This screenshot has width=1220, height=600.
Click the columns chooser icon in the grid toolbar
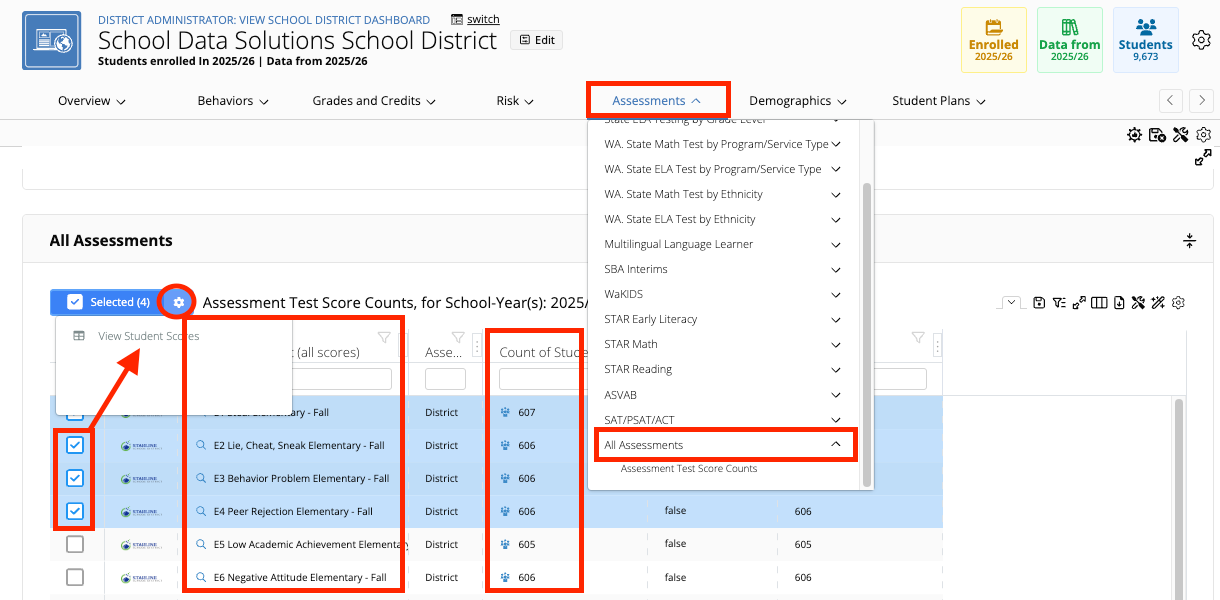pos(1099,303)
